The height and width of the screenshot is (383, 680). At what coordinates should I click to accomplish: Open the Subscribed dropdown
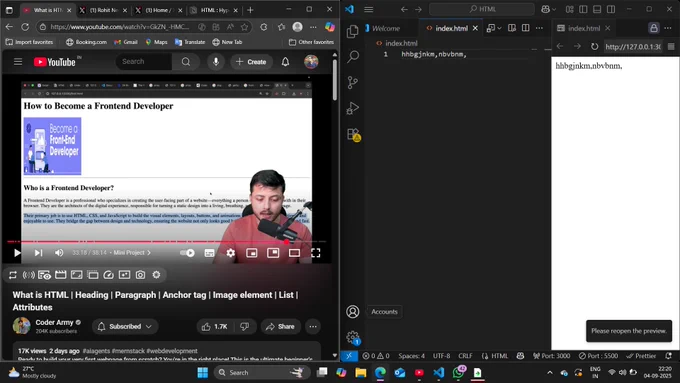coord(125,327)
